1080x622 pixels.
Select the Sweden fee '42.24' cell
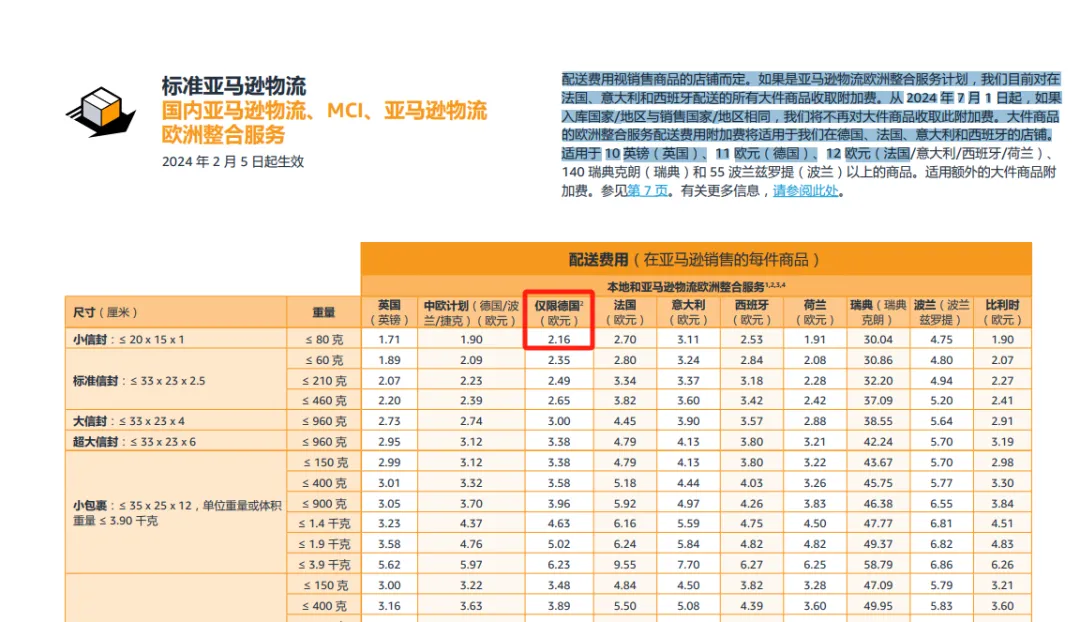click(878, 442)
